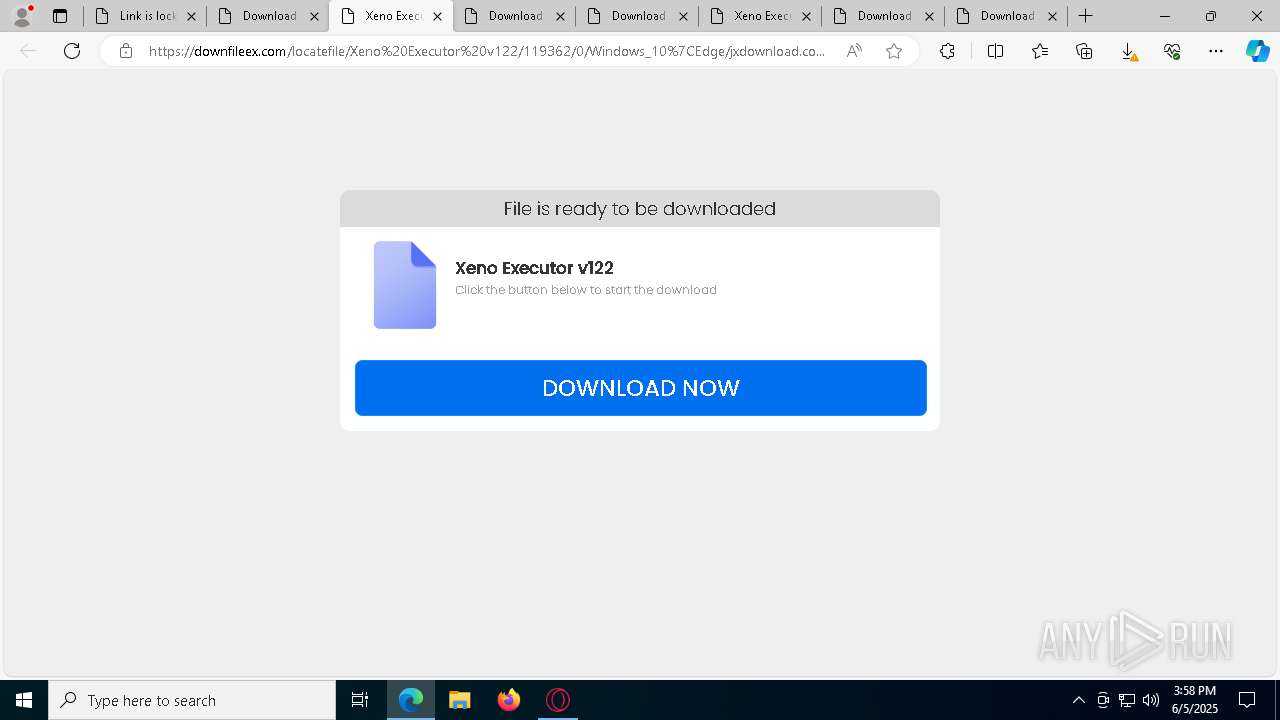The width and height of the screenshot is (1280, 720).
Task: Open a new browser tab
Action: (x=1086, y=16)
